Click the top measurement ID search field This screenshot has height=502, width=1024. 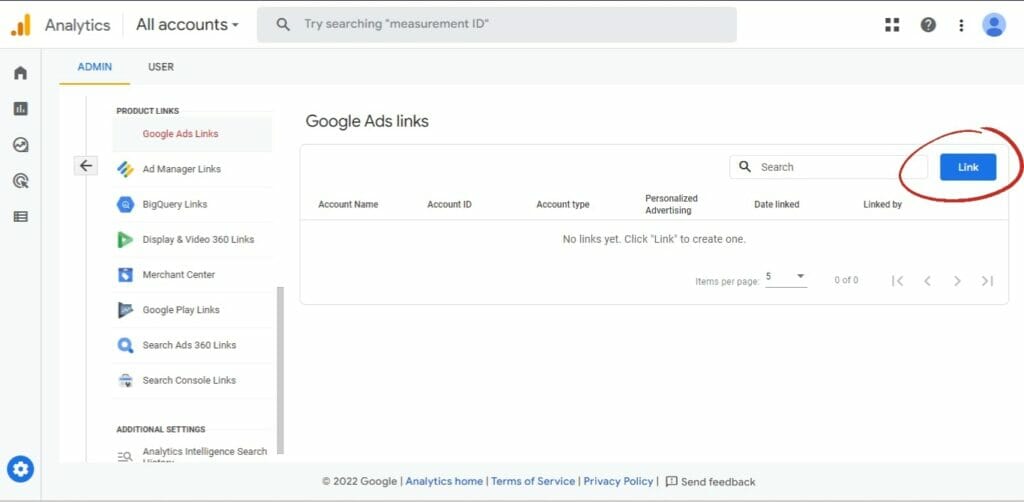click(x=496, y=25)
